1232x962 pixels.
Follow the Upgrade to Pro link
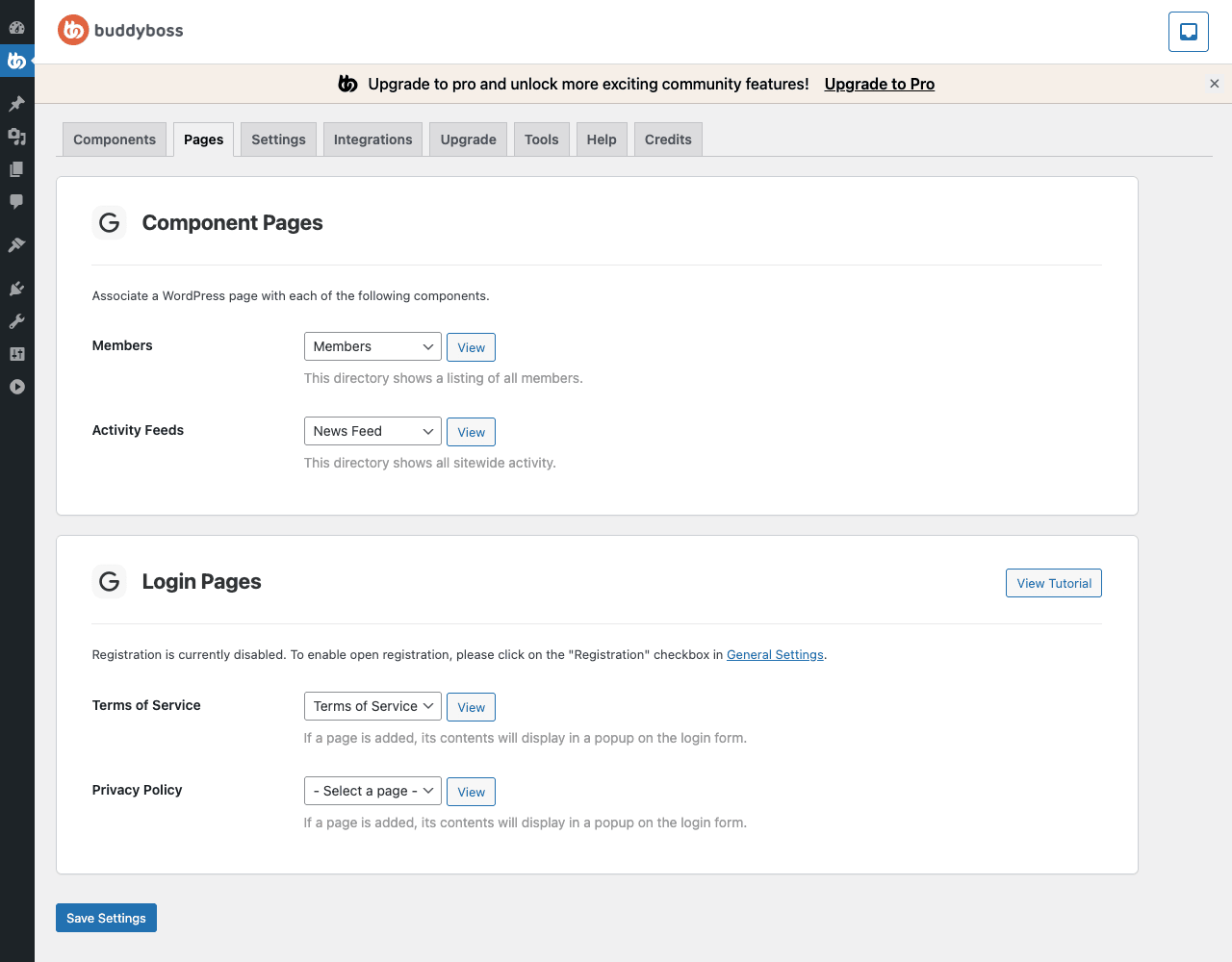click(x=880, y=84)
